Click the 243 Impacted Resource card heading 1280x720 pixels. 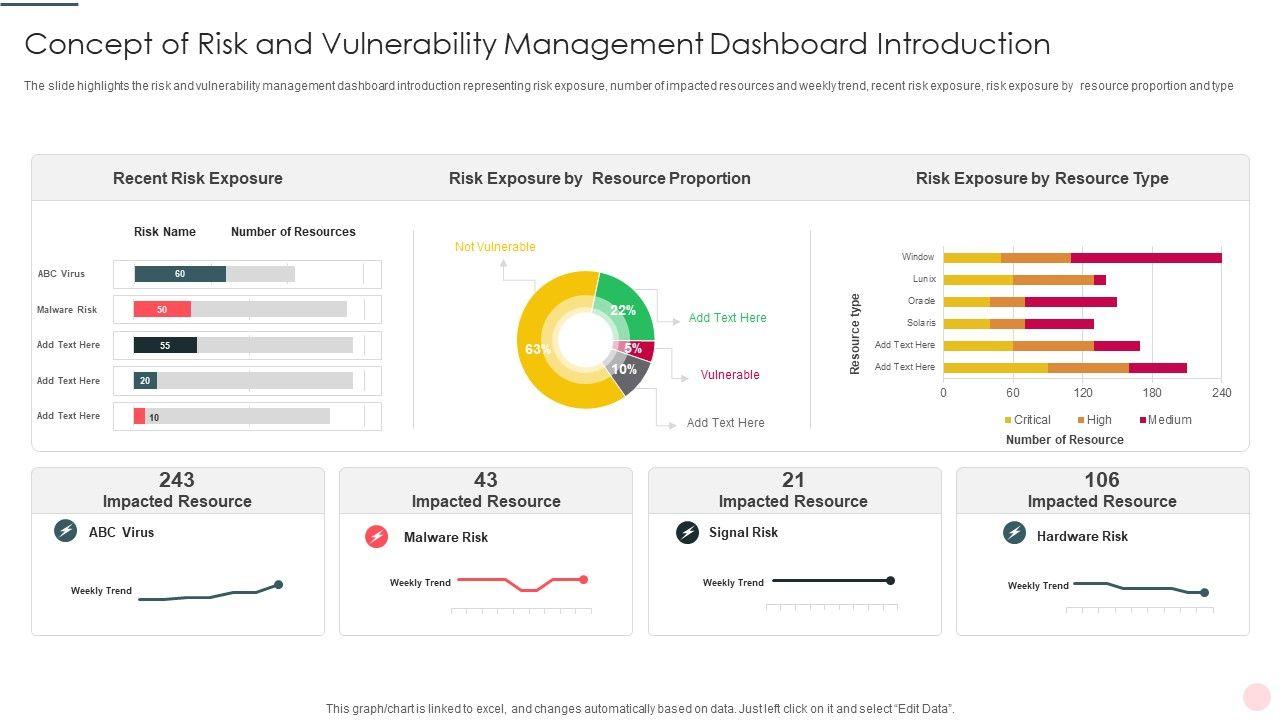coord(177,490)
